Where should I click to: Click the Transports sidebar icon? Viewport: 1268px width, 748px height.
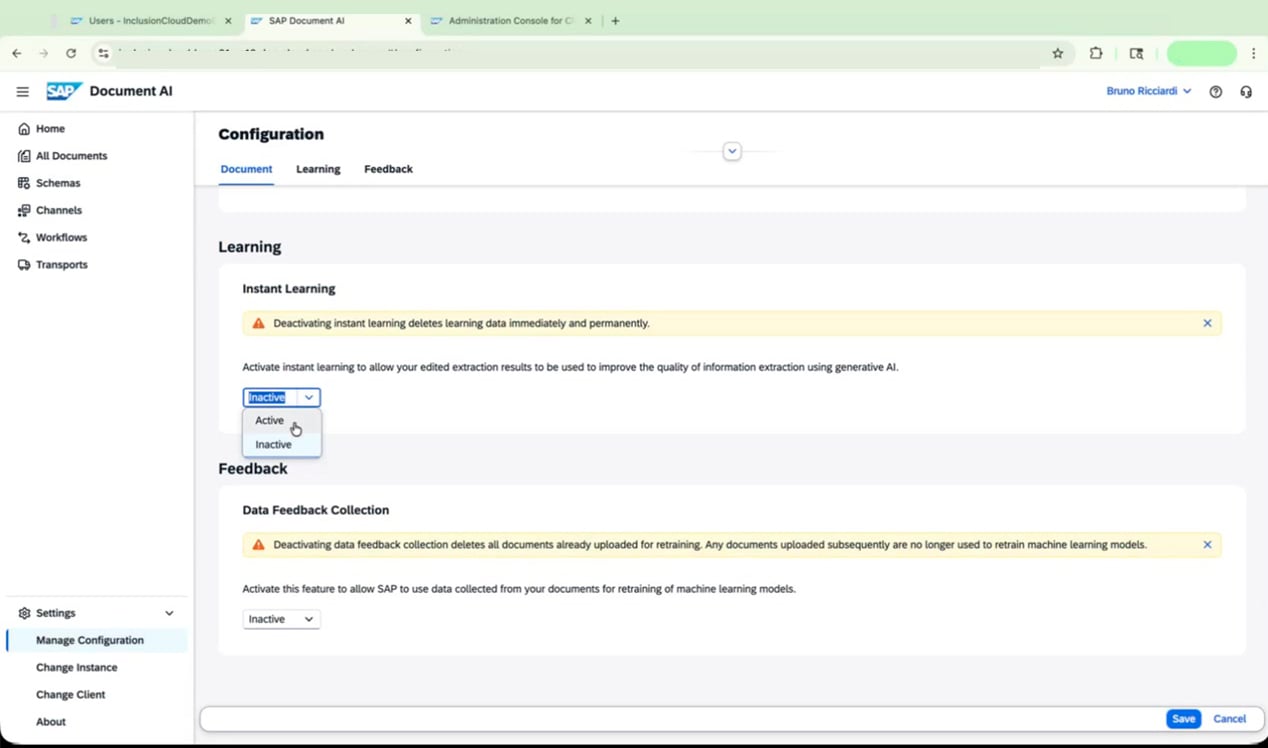[24, 265]
